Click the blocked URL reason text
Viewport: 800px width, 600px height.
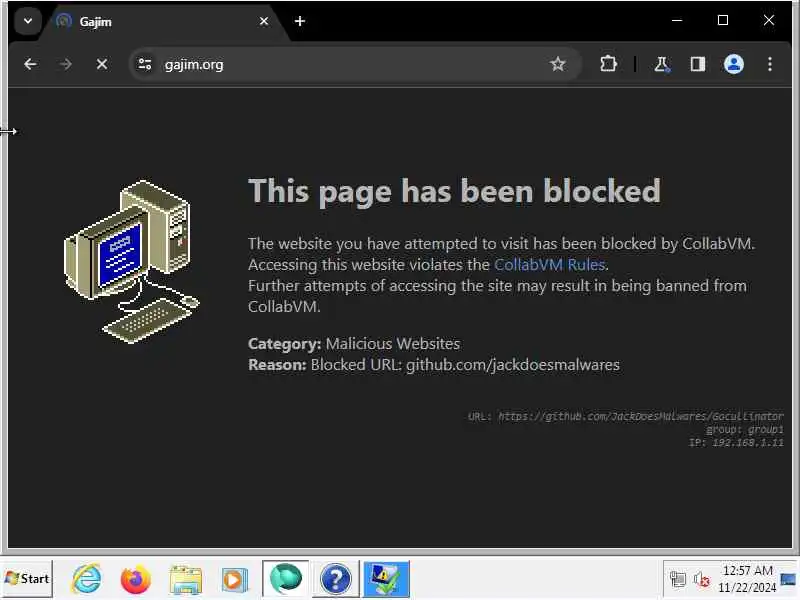(x=434, y=365)
